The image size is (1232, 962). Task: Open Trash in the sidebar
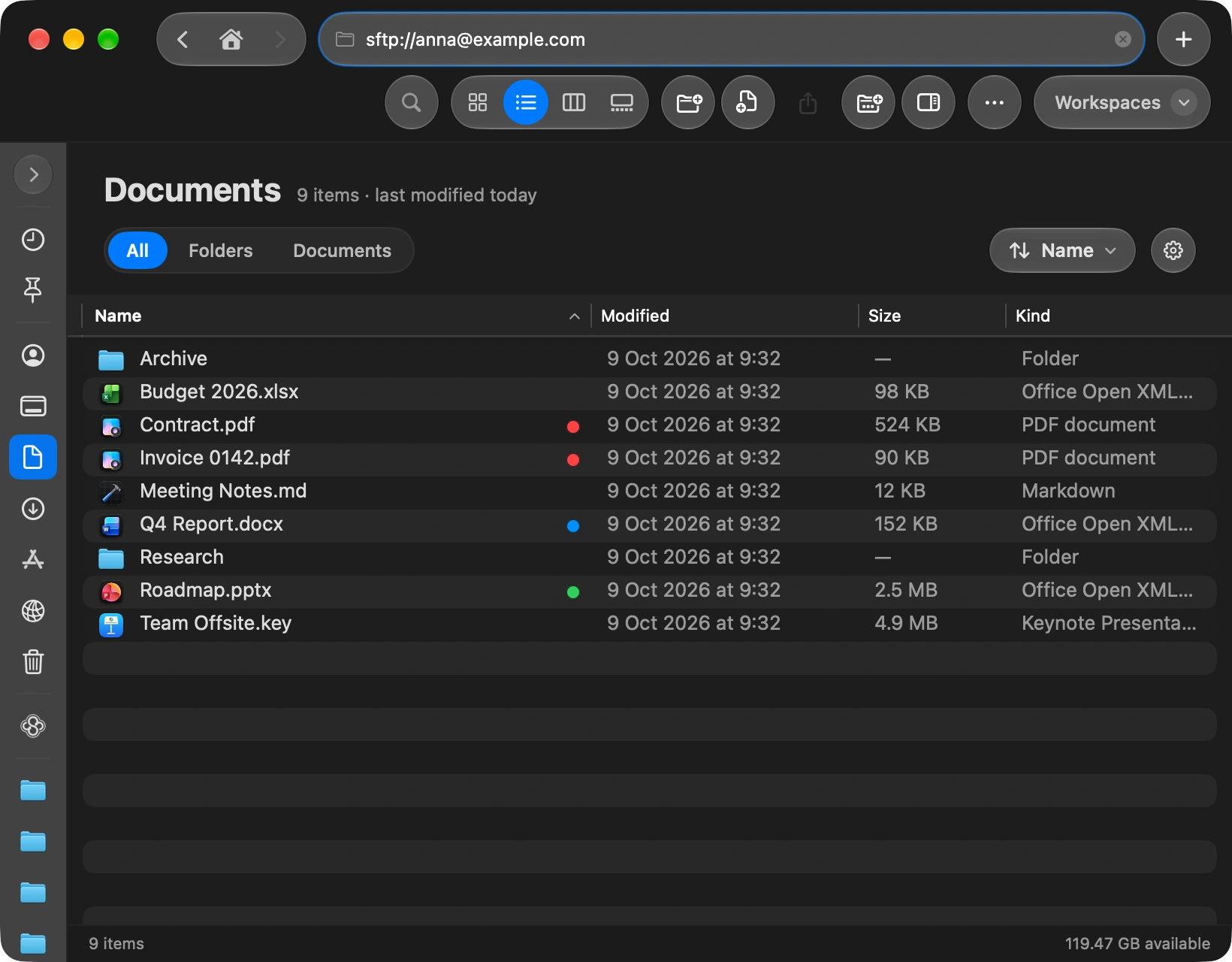click(33, 662)
